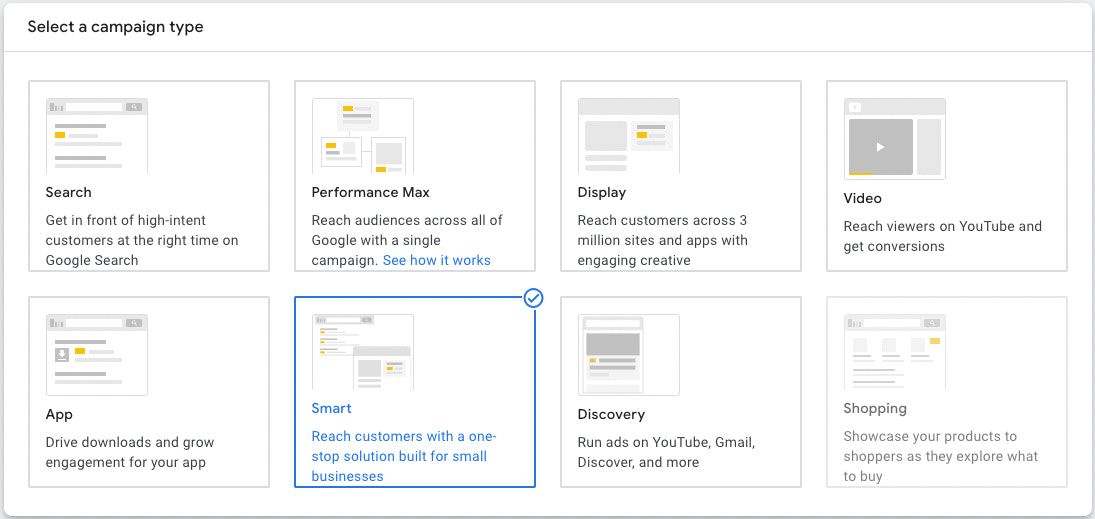Select the Search campaign type title

[x=68, y=192]
